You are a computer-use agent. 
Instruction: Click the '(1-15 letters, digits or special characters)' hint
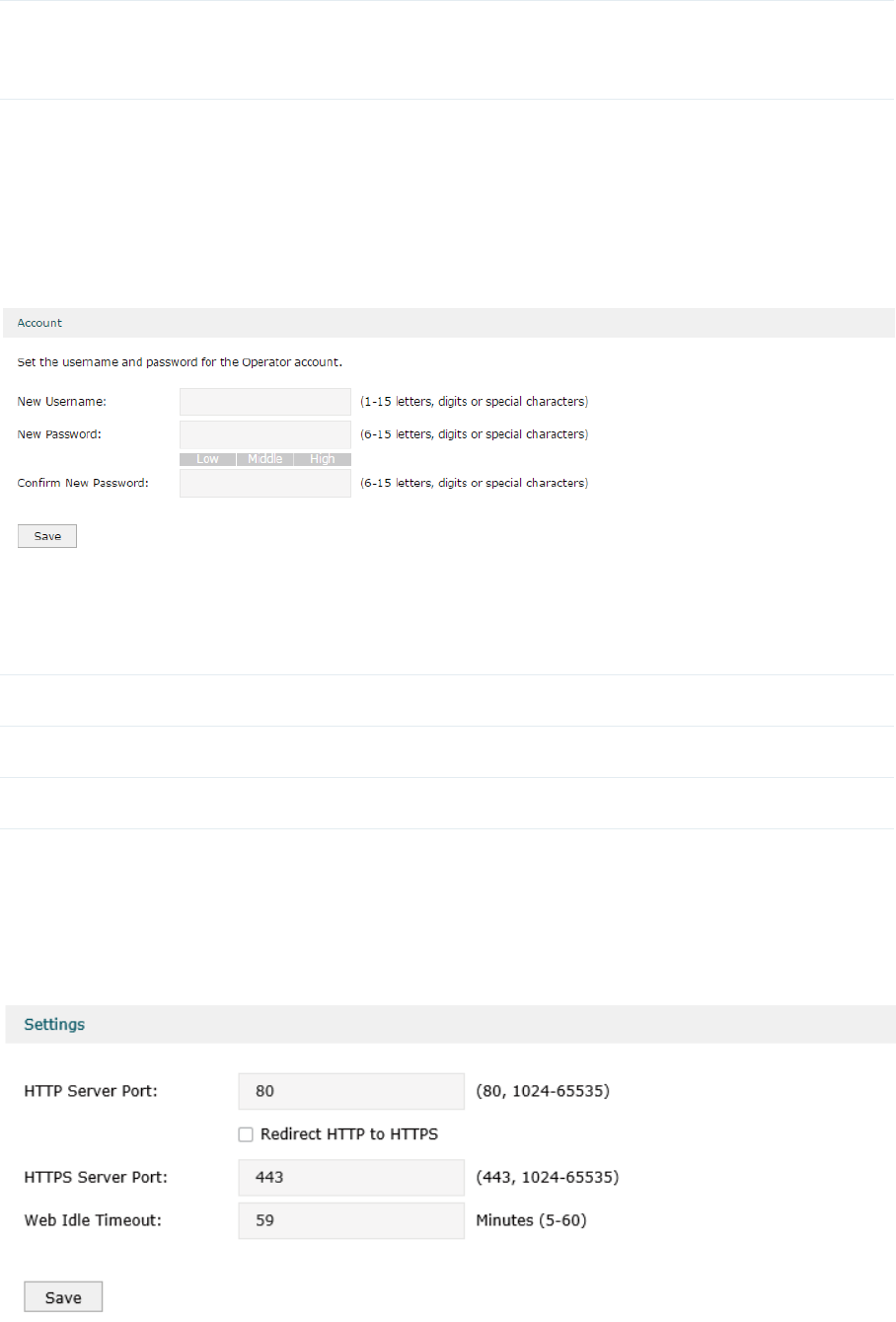[474, 402]
